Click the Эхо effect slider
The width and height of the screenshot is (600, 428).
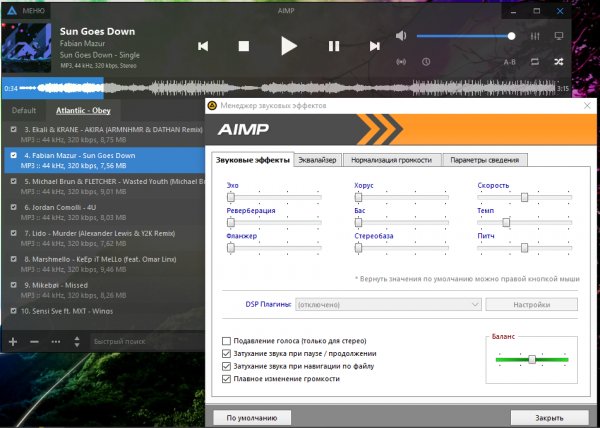click(x=274, y=197)
